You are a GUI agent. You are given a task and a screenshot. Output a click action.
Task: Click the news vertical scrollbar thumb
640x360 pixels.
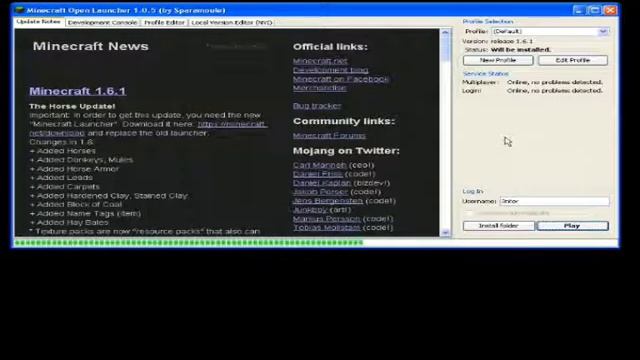445,48
